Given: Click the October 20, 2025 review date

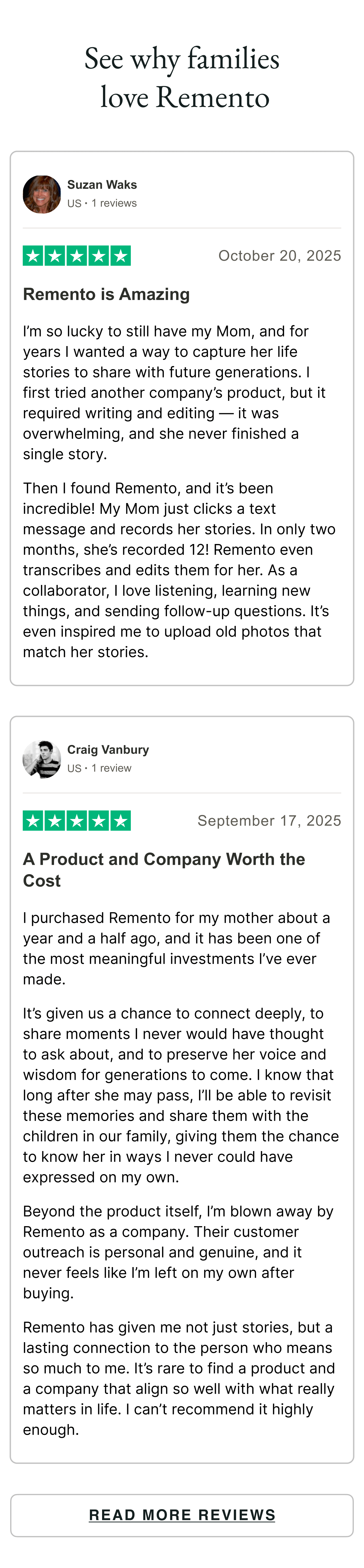Looking at the screenshot, I should 279,256.
